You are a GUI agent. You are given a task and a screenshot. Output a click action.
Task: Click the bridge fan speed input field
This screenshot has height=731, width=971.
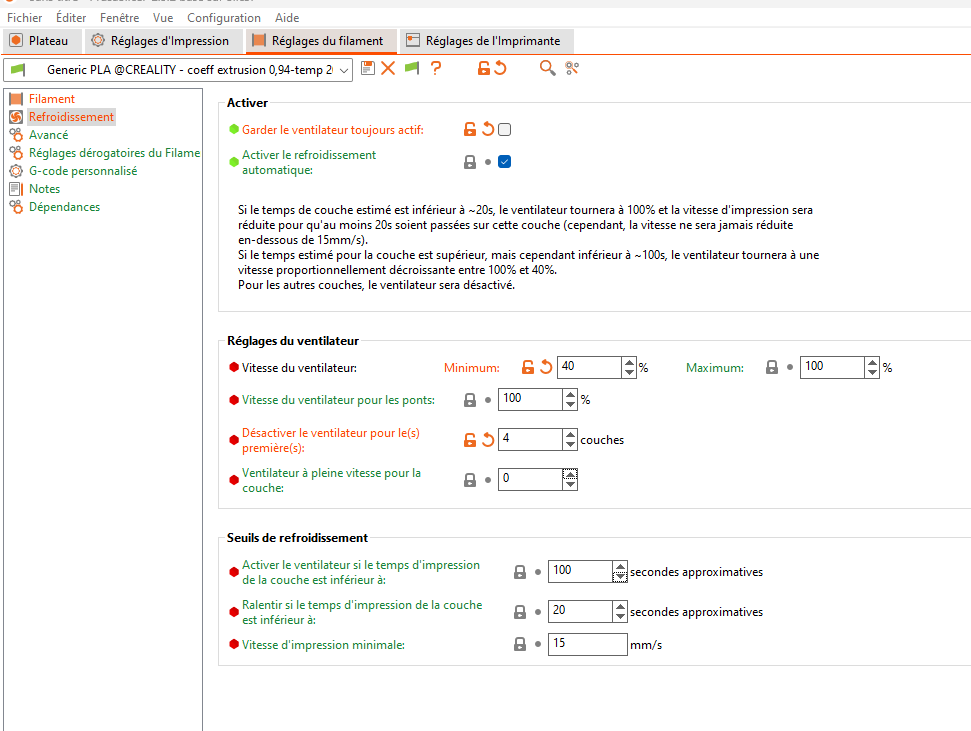point(530,400)
